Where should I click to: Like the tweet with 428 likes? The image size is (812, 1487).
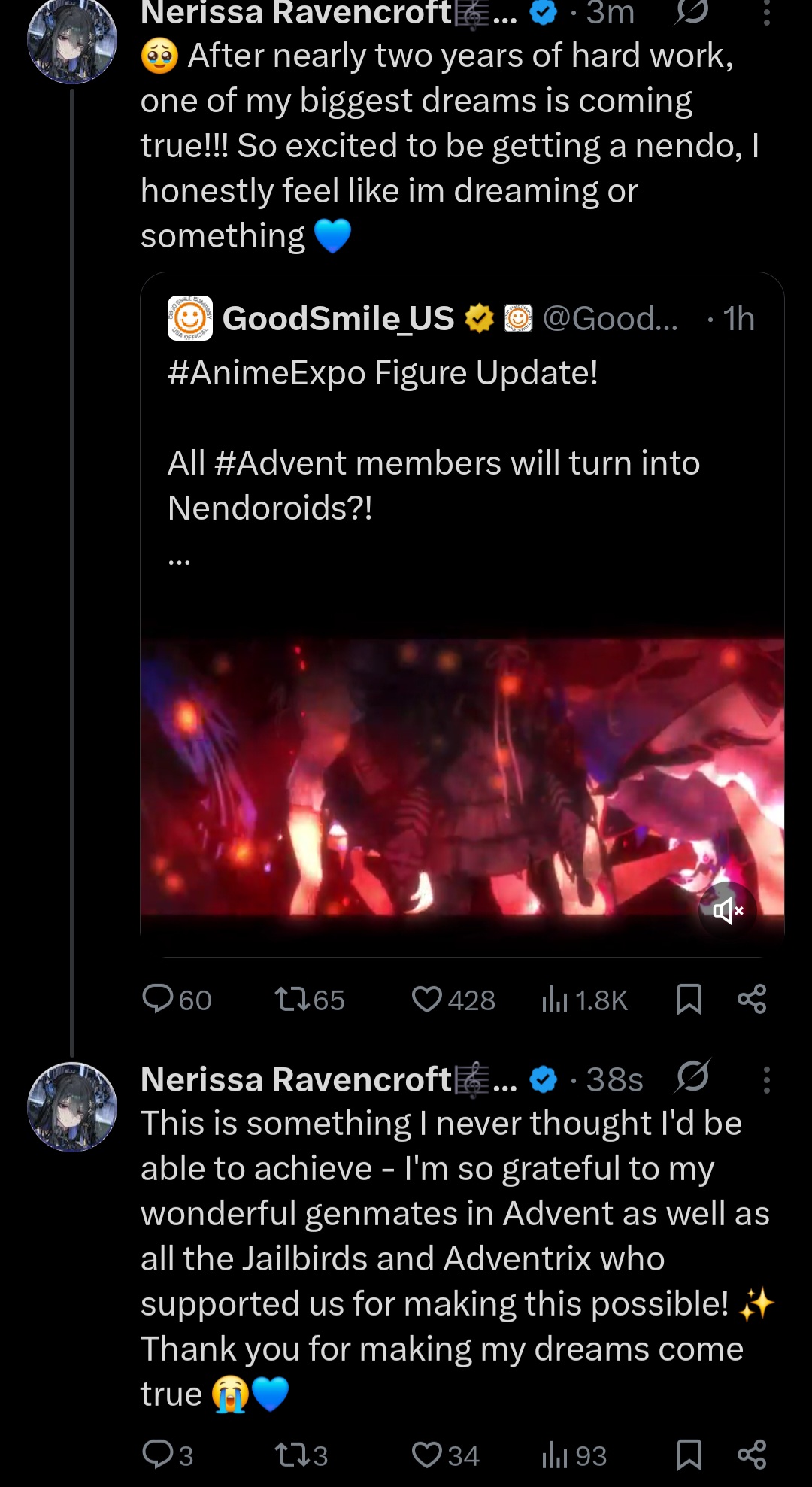(x=427, y=999)
